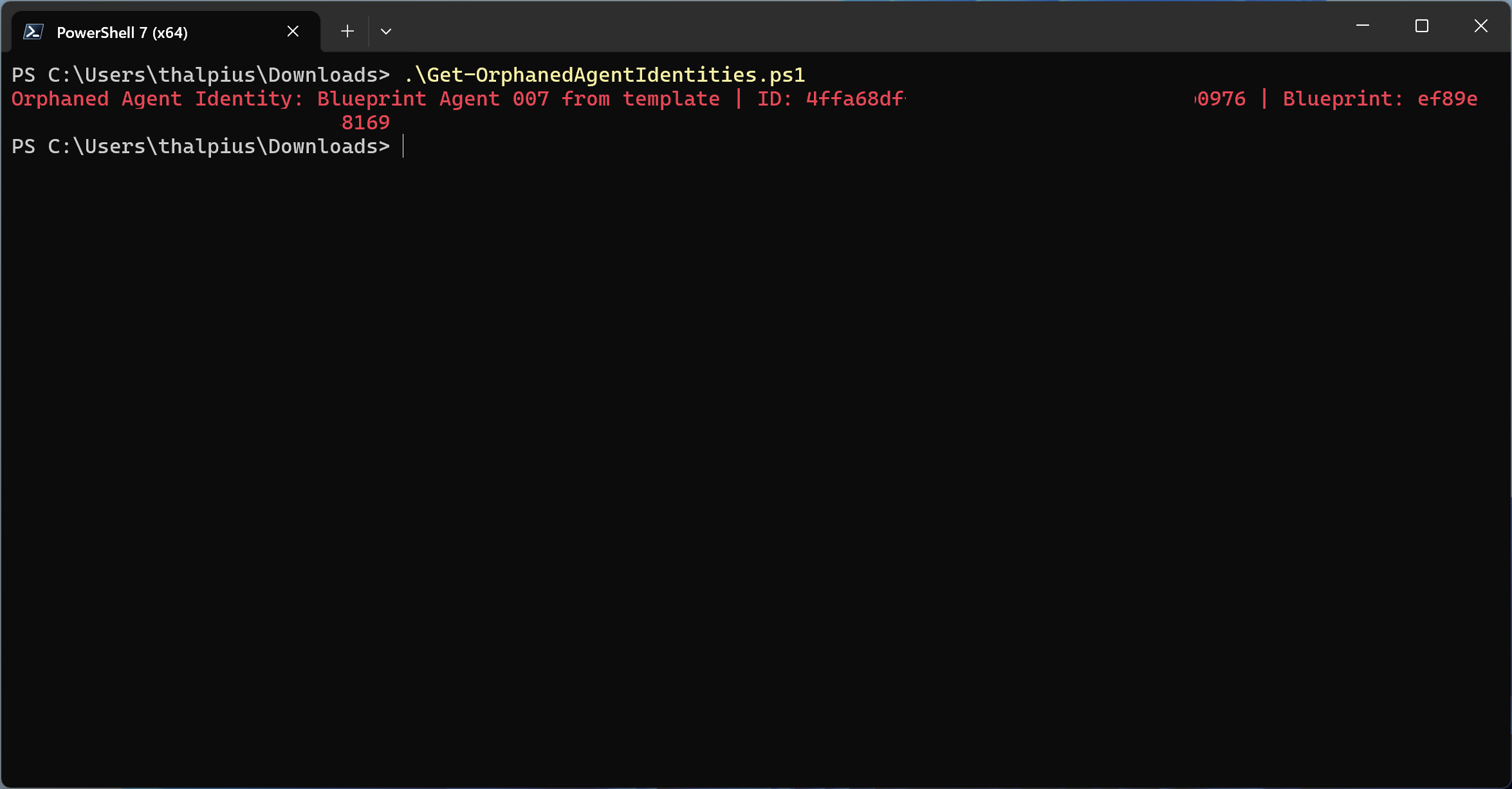Screen dimensions: 1512x789
Task: Click the PowerShell icon on the tab
Action: [33, 32]
